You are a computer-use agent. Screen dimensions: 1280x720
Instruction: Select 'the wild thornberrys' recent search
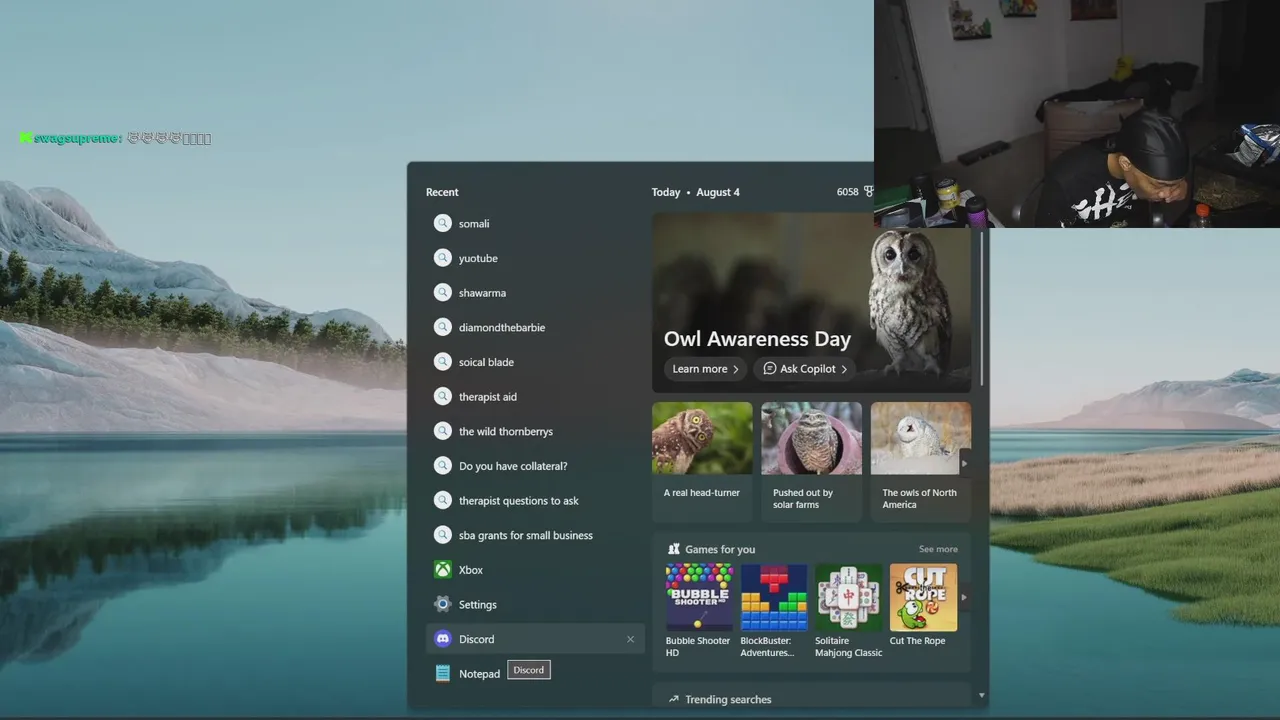506,431
